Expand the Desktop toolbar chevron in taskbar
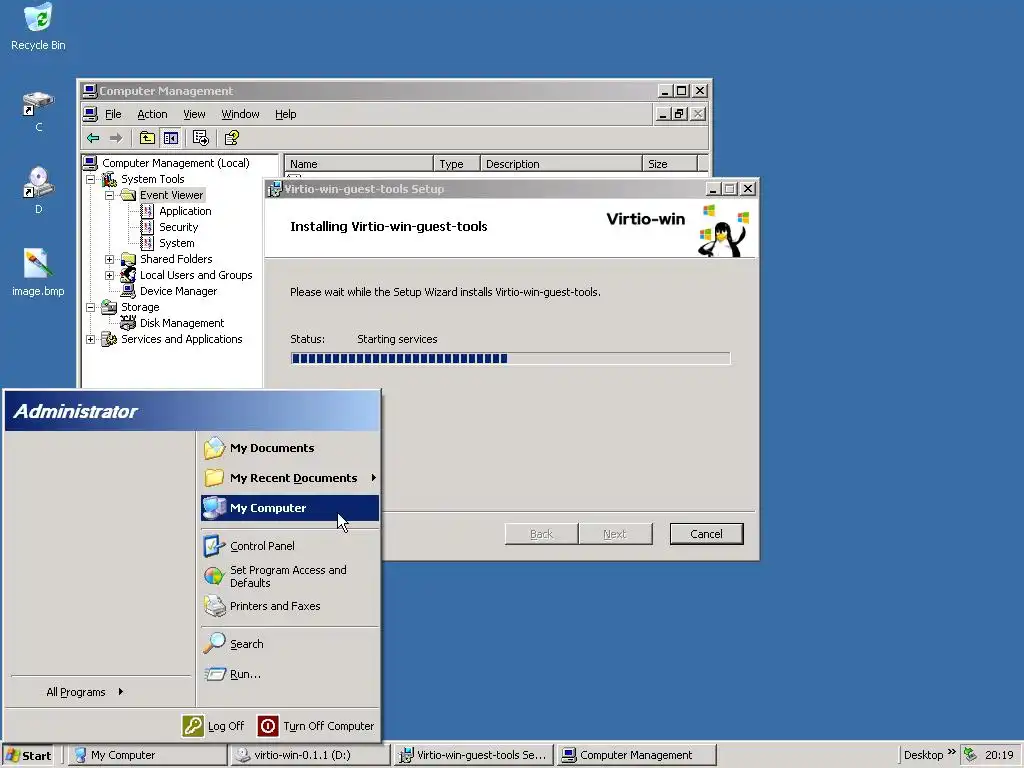 (x=952, y=752)
